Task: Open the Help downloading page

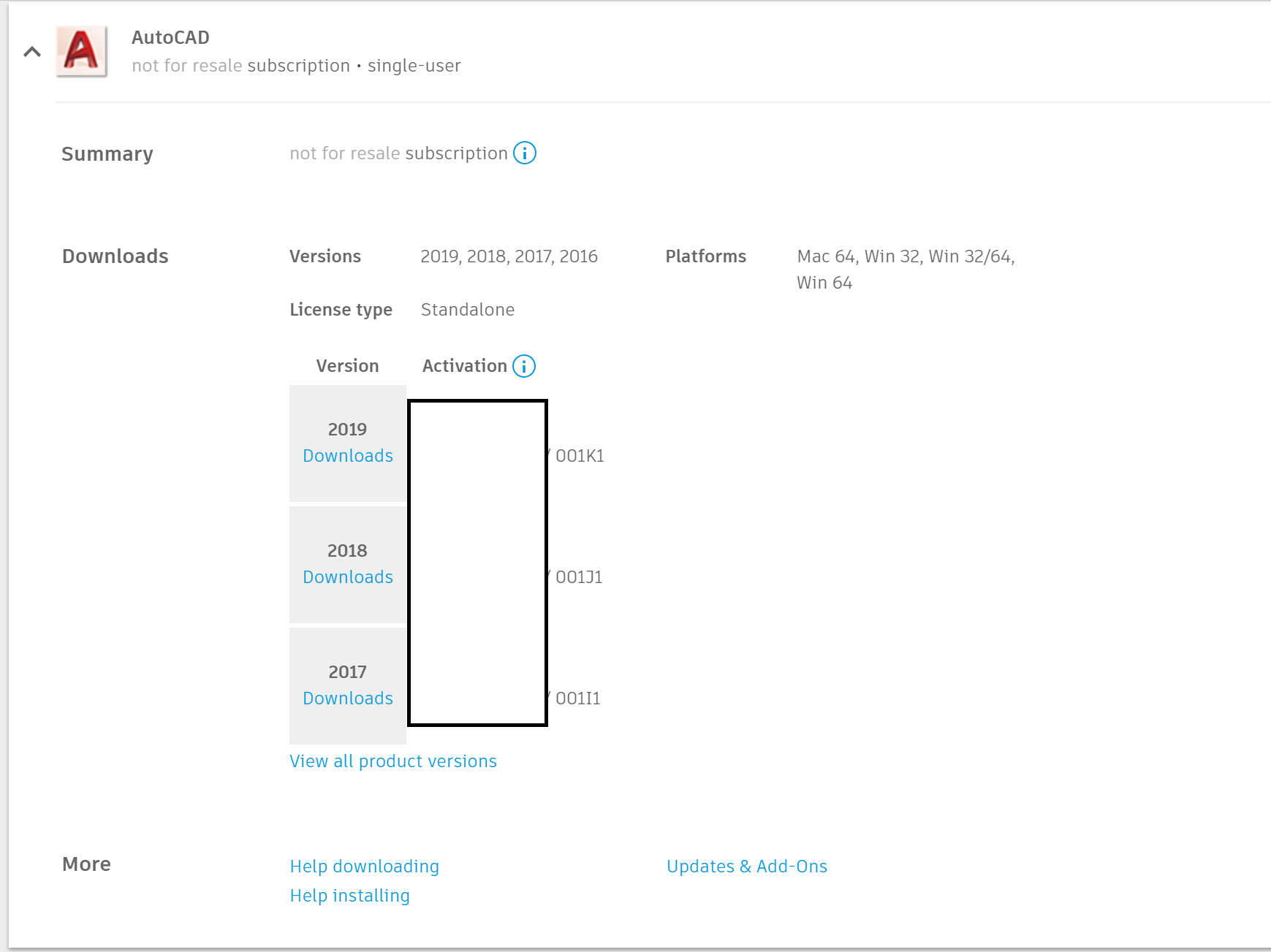Action: 363,866
